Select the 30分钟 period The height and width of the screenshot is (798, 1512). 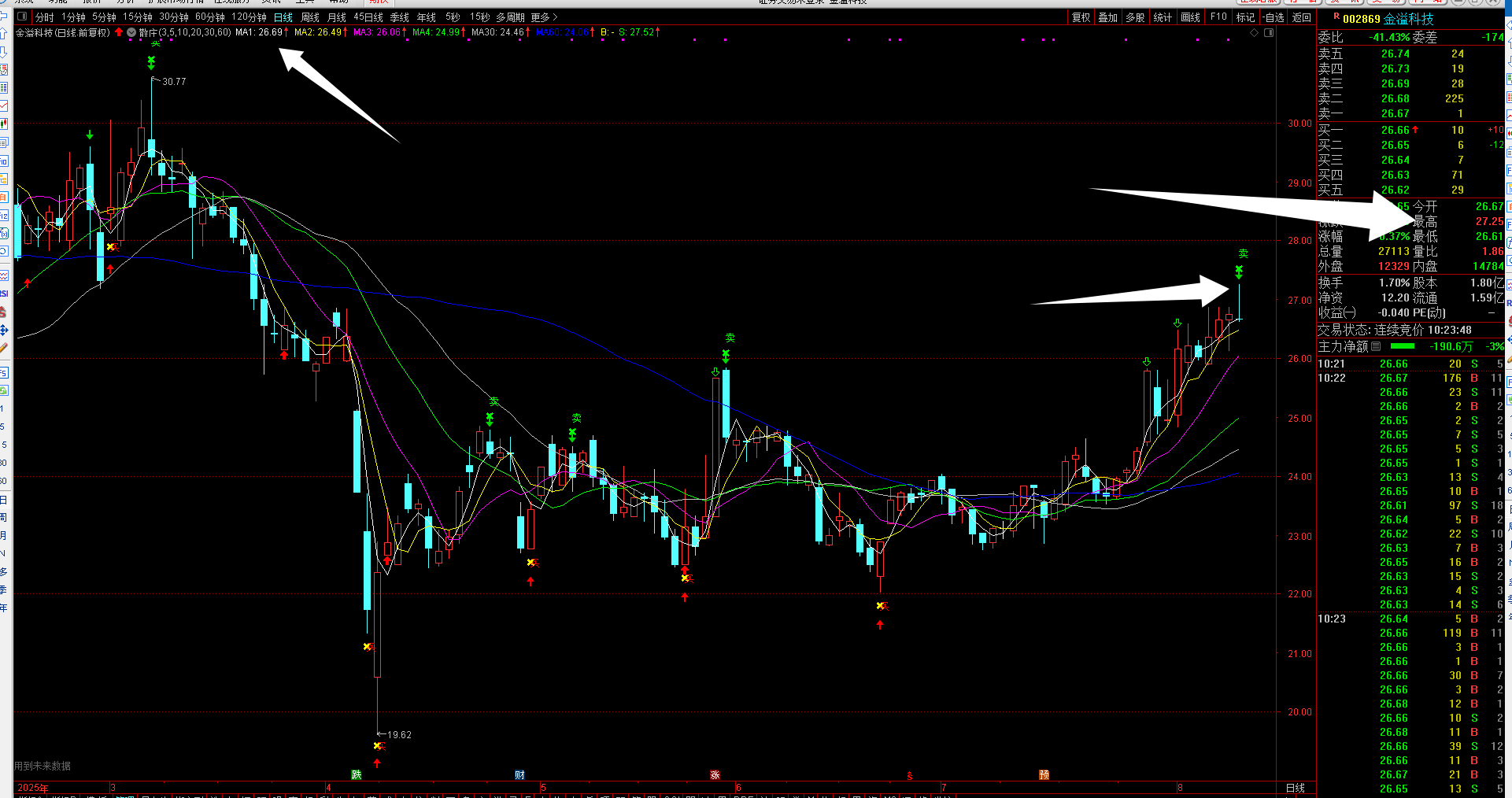174,17
